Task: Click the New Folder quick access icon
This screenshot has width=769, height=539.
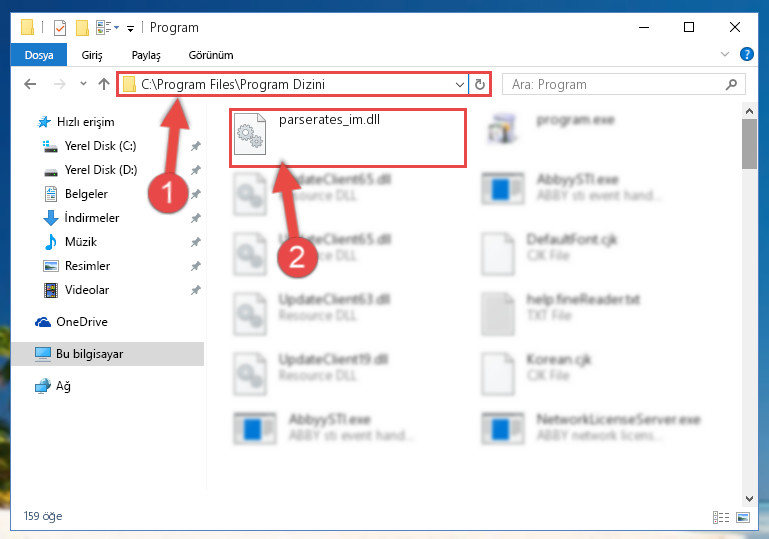Action: click(x=82, y=27)
